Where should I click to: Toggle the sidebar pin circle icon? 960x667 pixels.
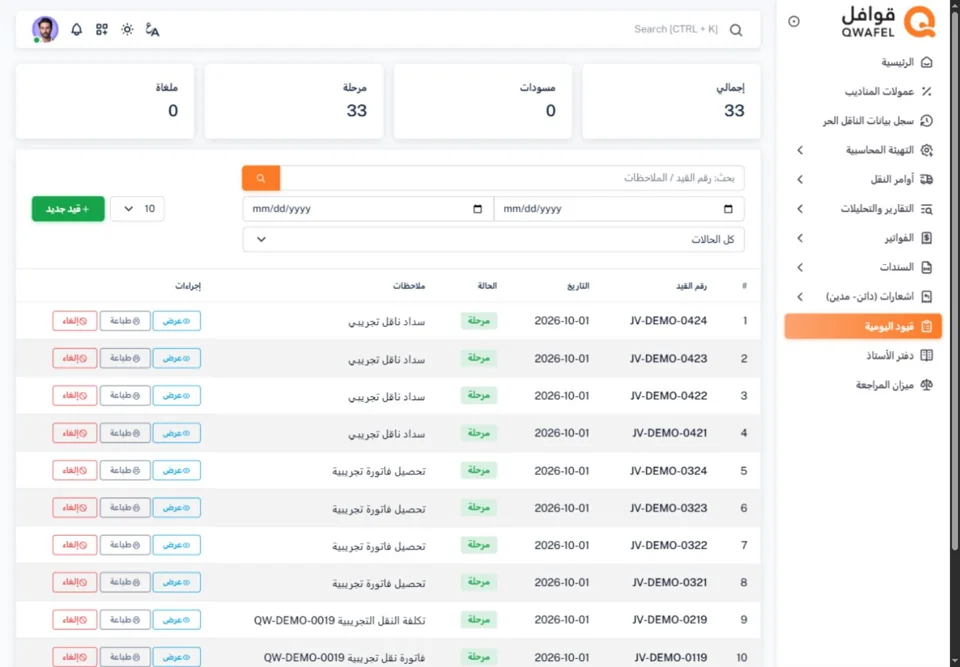click(x=794, y=21)
